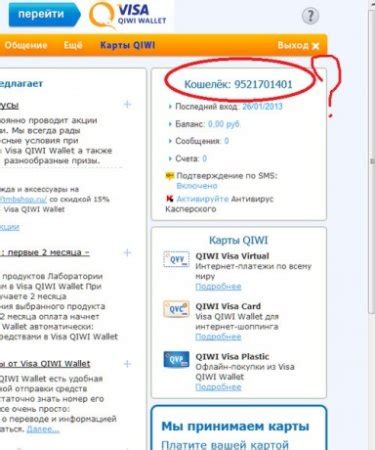Open Подробнее link under QIWI Visa Plastic
Viewport: 375px width, 450px height.
coord(218,387)
